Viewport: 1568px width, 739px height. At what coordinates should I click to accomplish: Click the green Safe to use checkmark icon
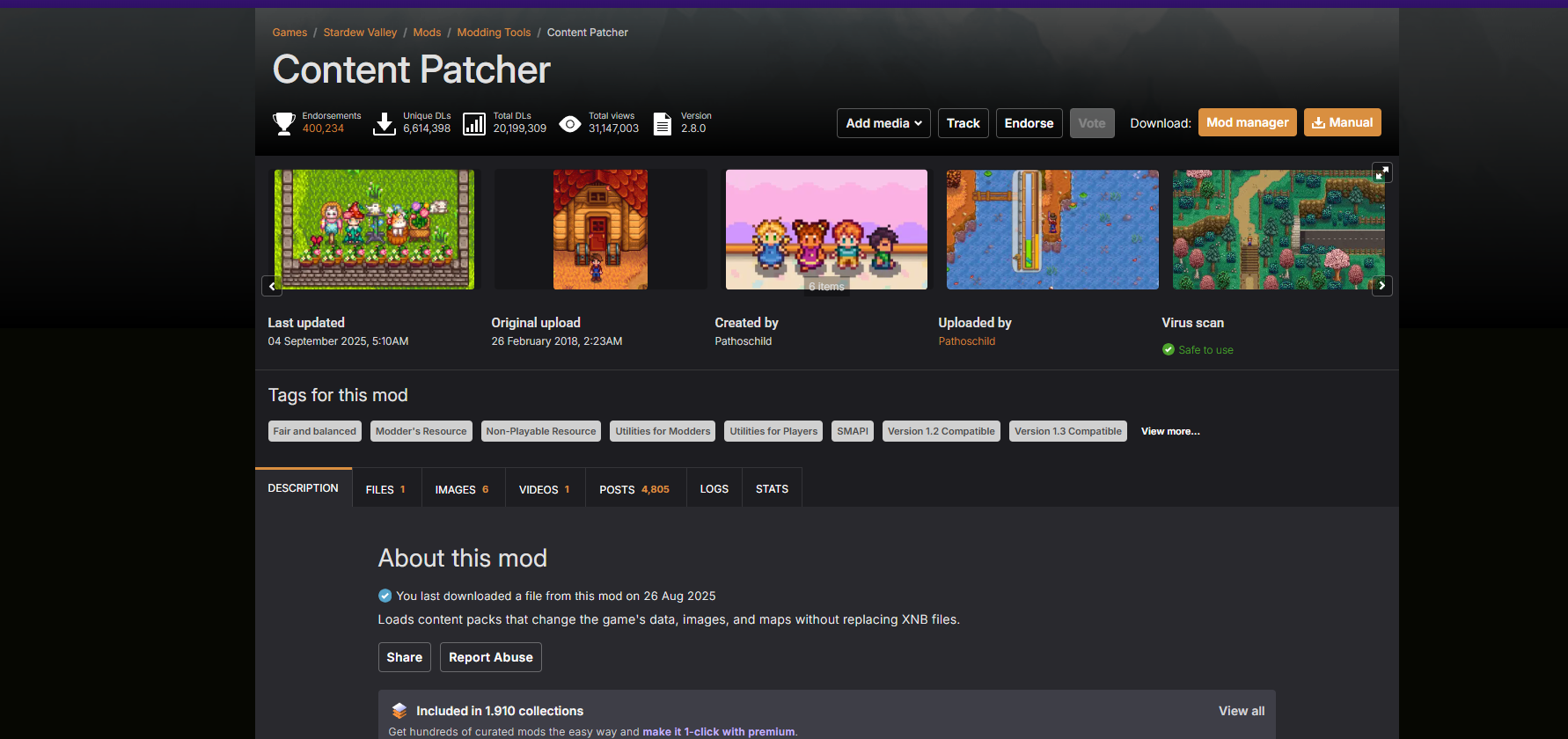pyautogui.click(x=1169, y=349)
